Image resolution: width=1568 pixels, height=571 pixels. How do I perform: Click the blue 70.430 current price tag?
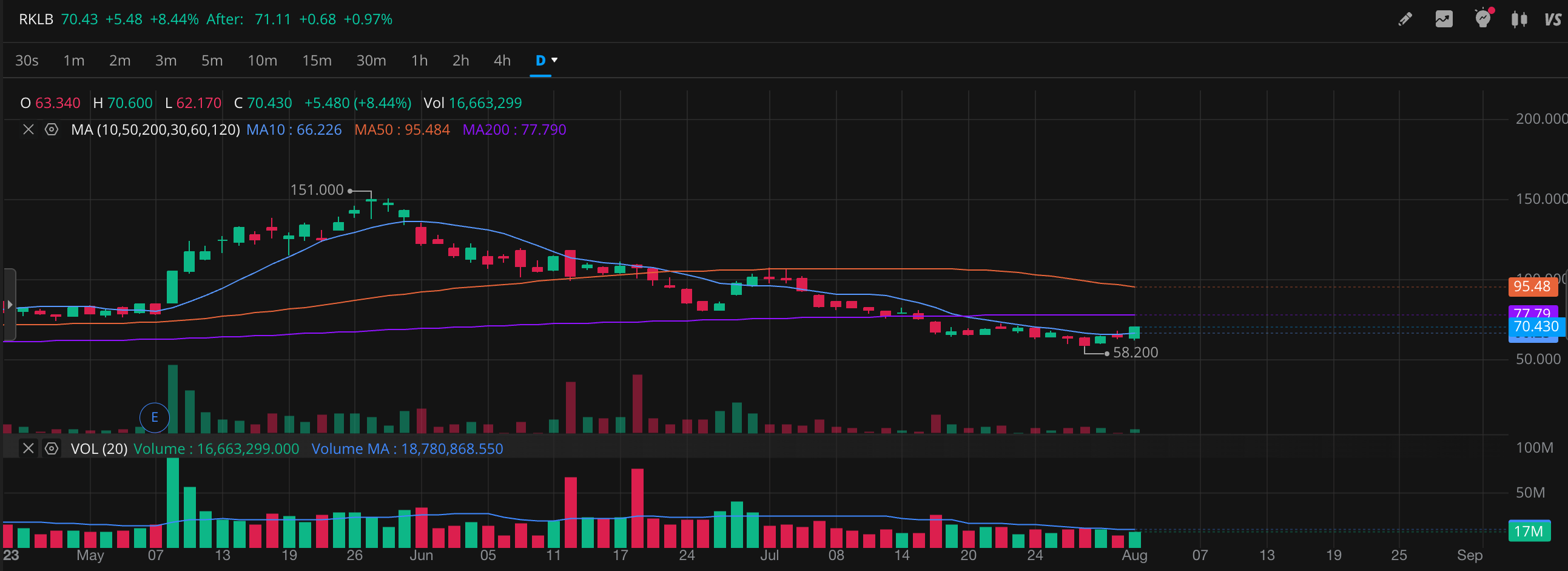pos(1536,327)
